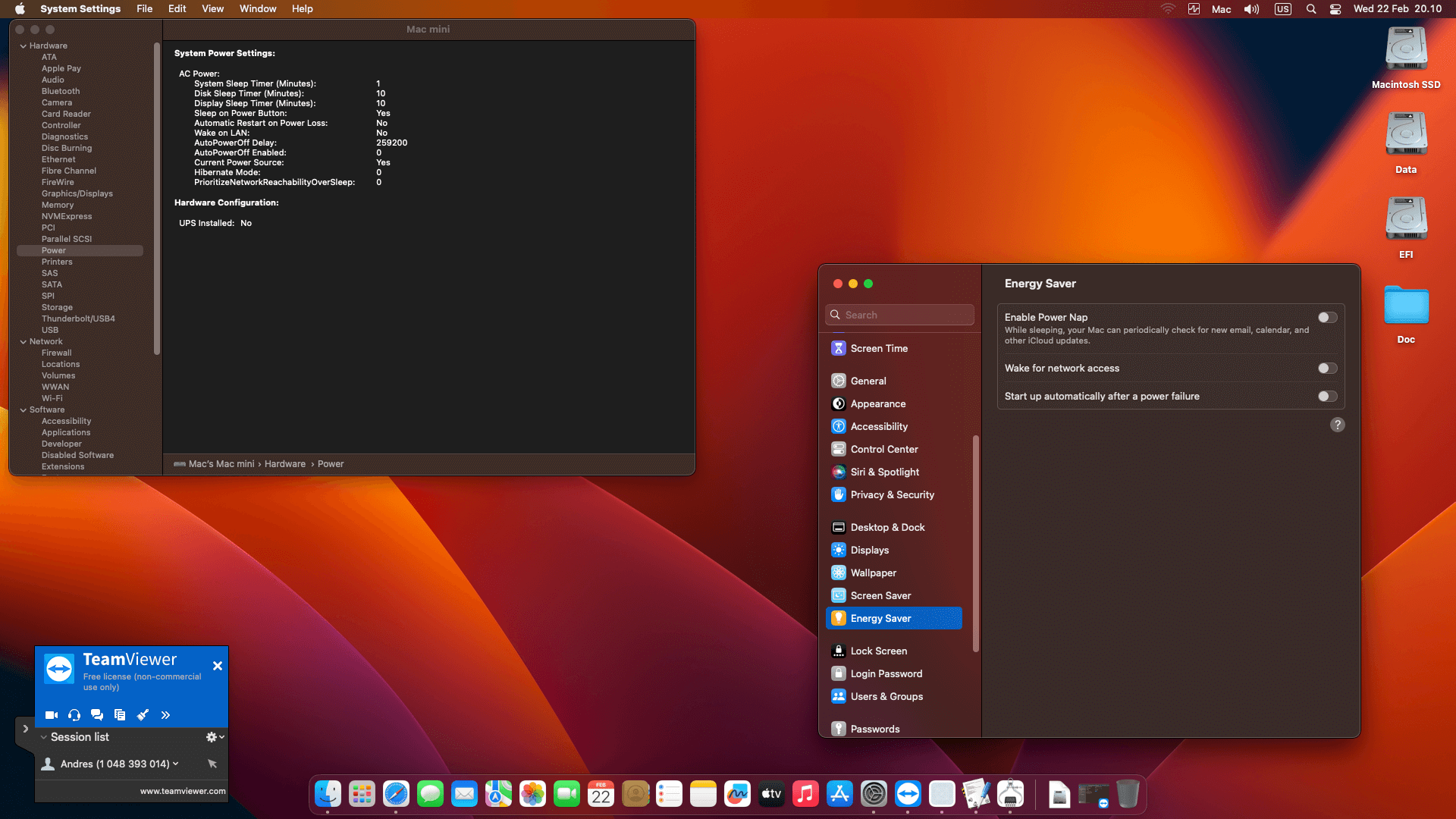Image resolution: width=1456 pixels, height=819 pixels.
Task: Click the System Settings search field
Action: pos(900,315)
